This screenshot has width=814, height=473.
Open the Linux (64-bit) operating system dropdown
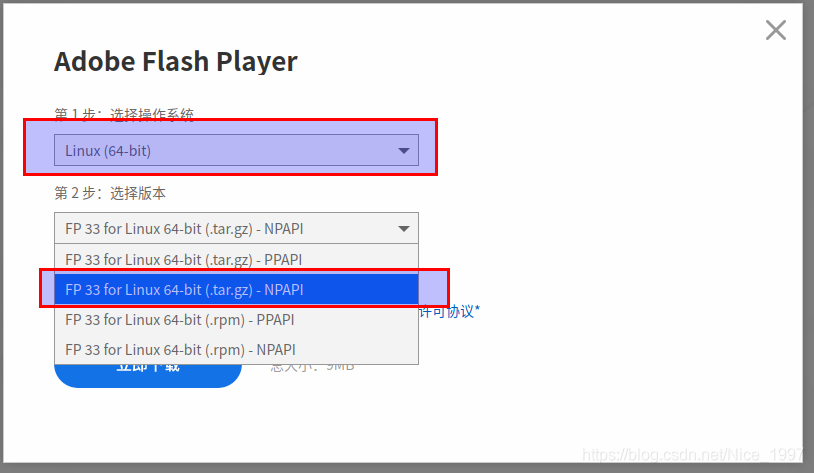(236, 151)
